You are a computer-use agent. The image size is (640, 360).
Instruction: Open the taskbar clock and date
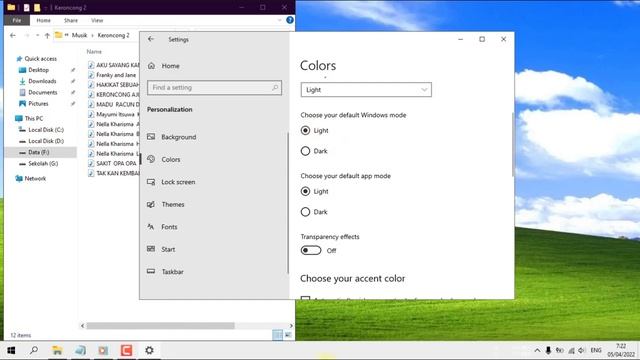coord(621,350)
